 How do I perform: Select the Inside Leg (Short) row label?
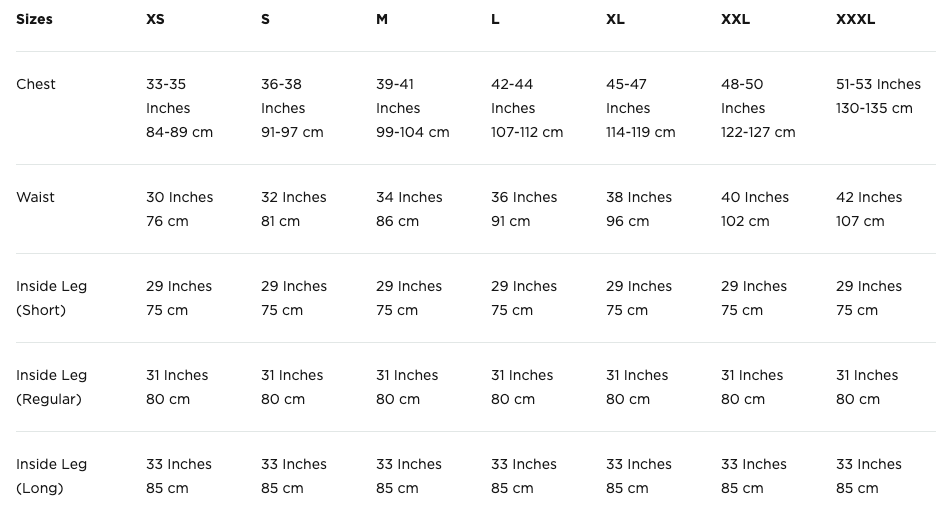51,298
